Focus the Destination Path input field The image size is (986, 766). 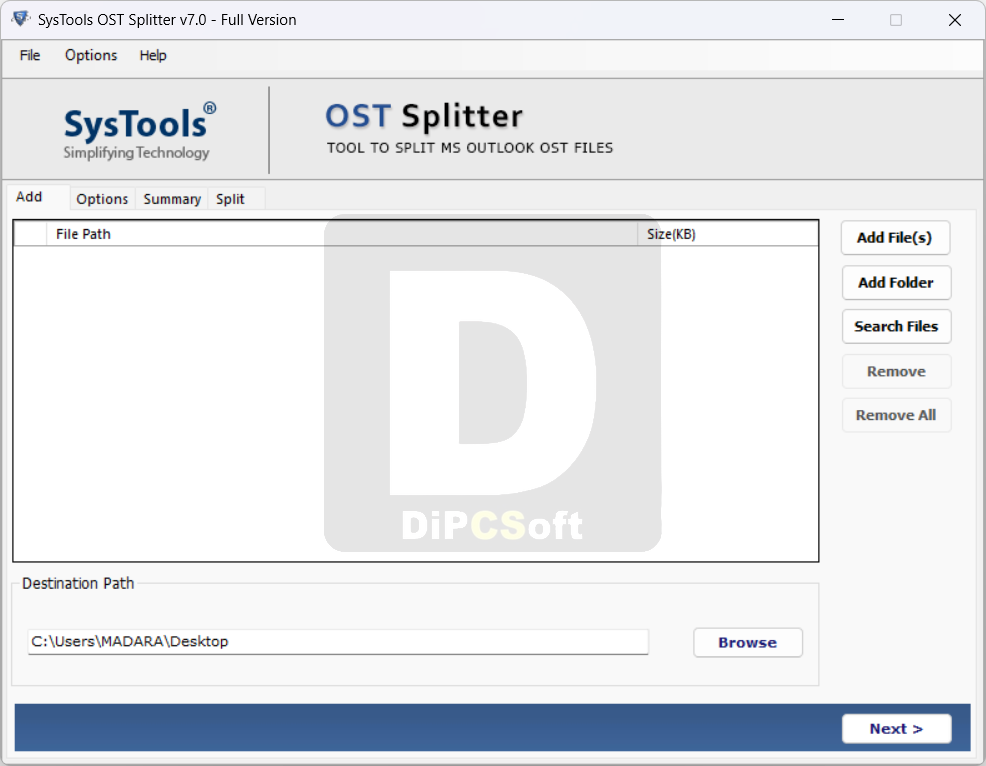point(338,641)
